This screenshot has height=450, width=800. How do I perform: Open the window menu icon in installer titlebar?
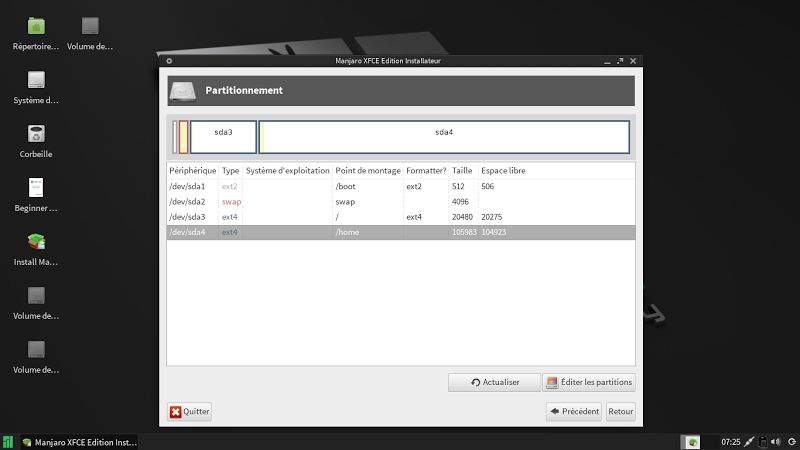[x=169, y=61]
